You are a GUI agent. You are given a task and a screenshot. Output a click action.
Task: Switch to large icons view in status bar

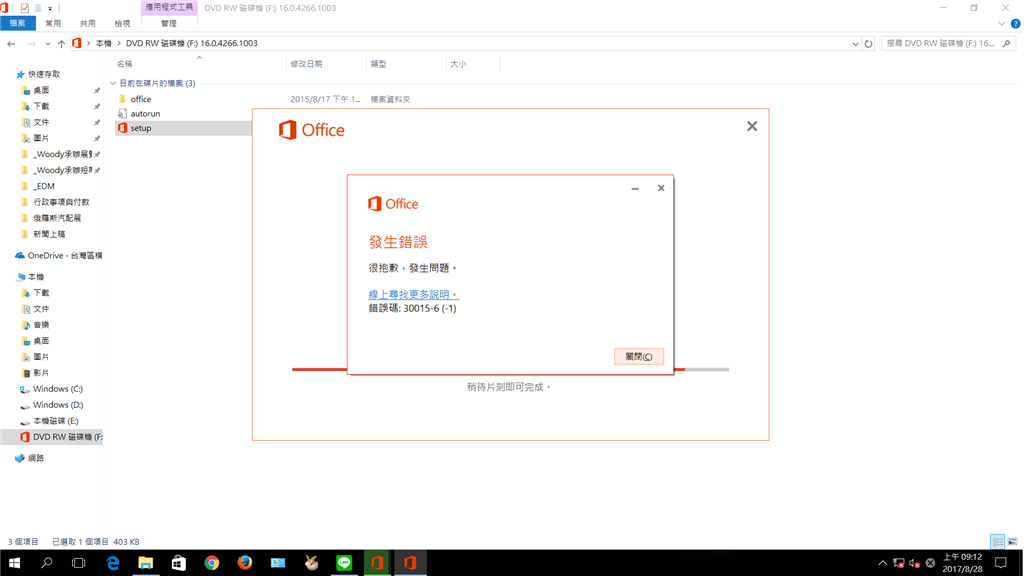pyautogui.click(x=1012, y=541)
